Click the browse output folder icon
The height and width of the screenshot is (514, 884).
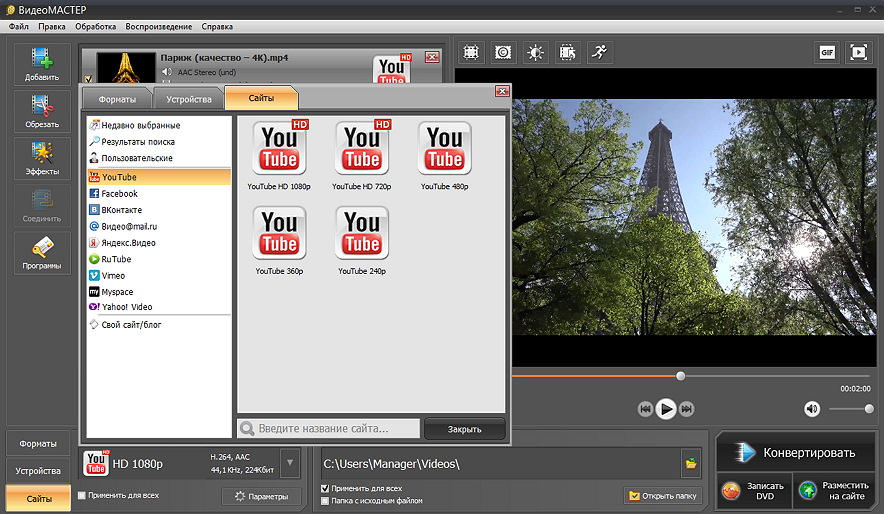(690, 463)
